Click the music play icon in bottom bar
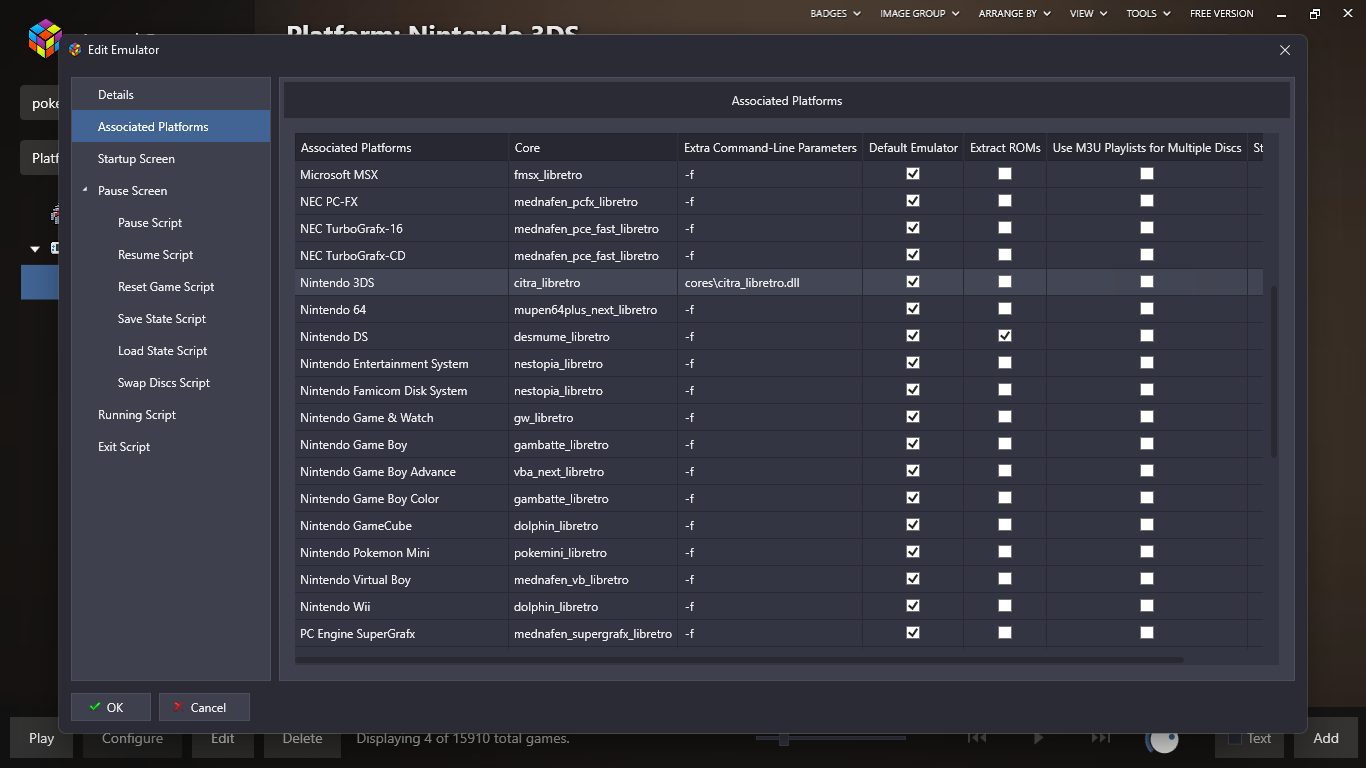The height and width of the screenshot is (768, 1366). pos(1038,738)
